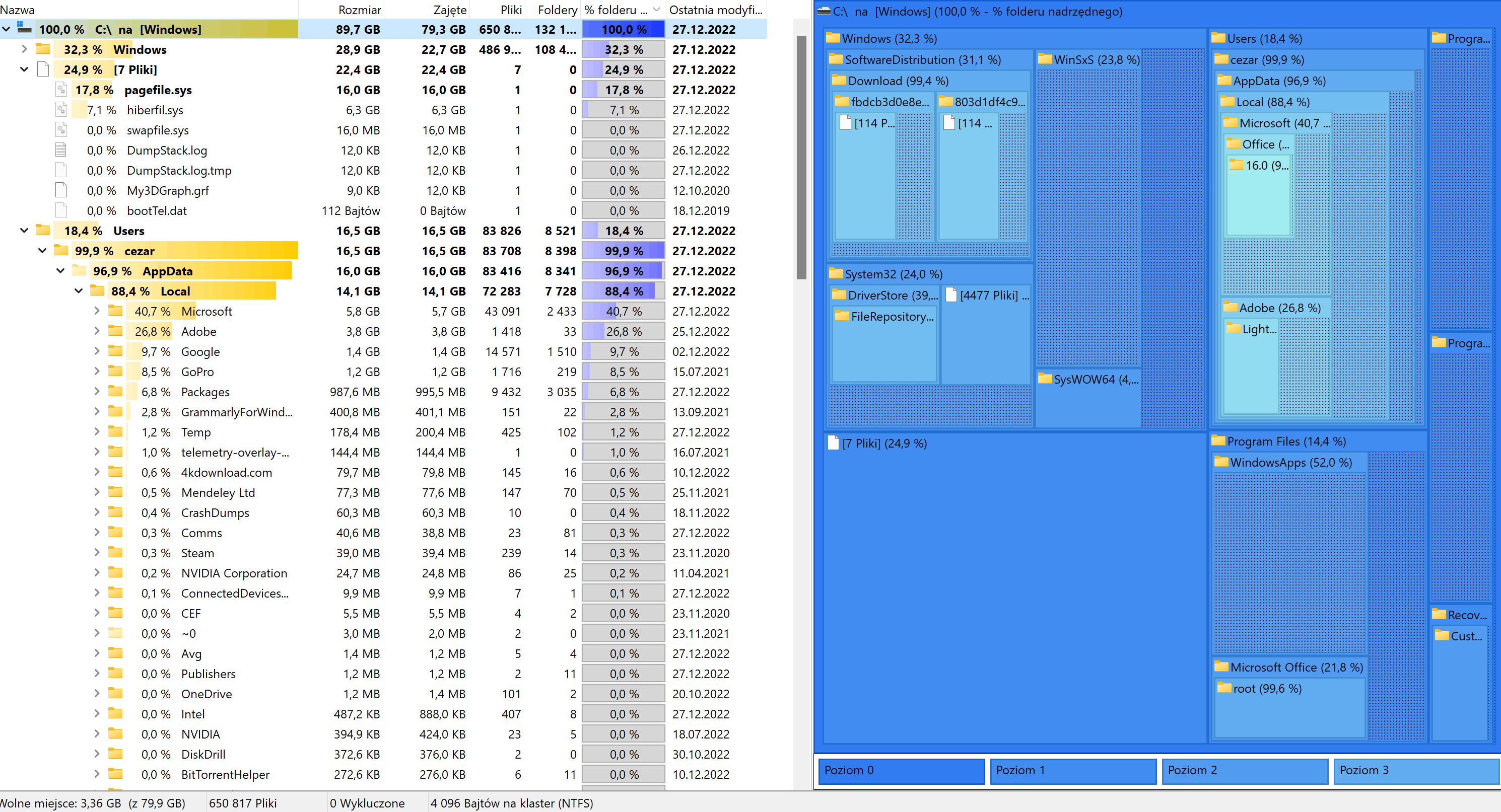Click the file icon next to swapfile.sys
The image size is (1501, 812).
[60, 129]
